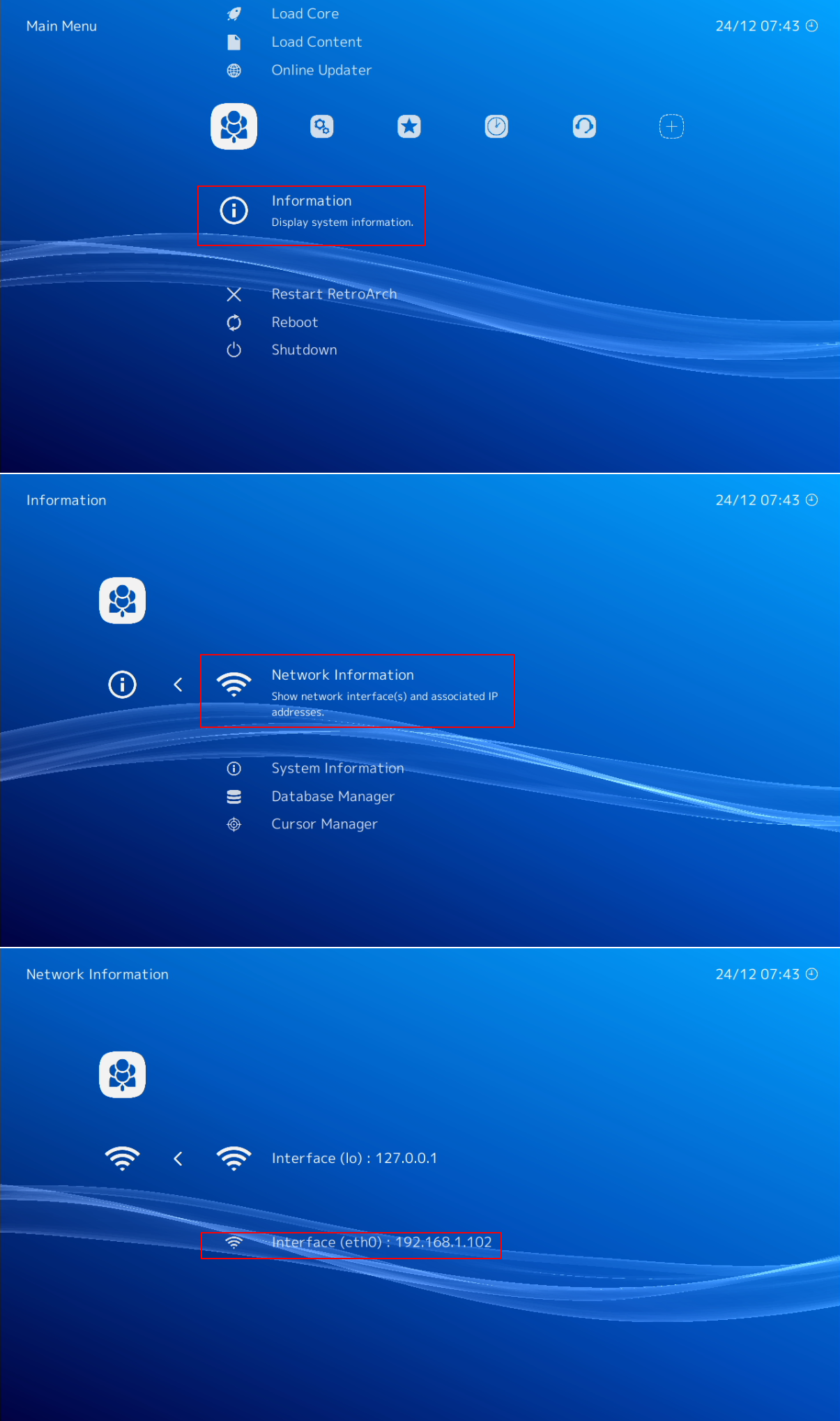The width and height of the screenshot is (840, 1421).
Task: Click the small wifi icon beside Interface (eth0)
Action: click(x=234, y=1243)
